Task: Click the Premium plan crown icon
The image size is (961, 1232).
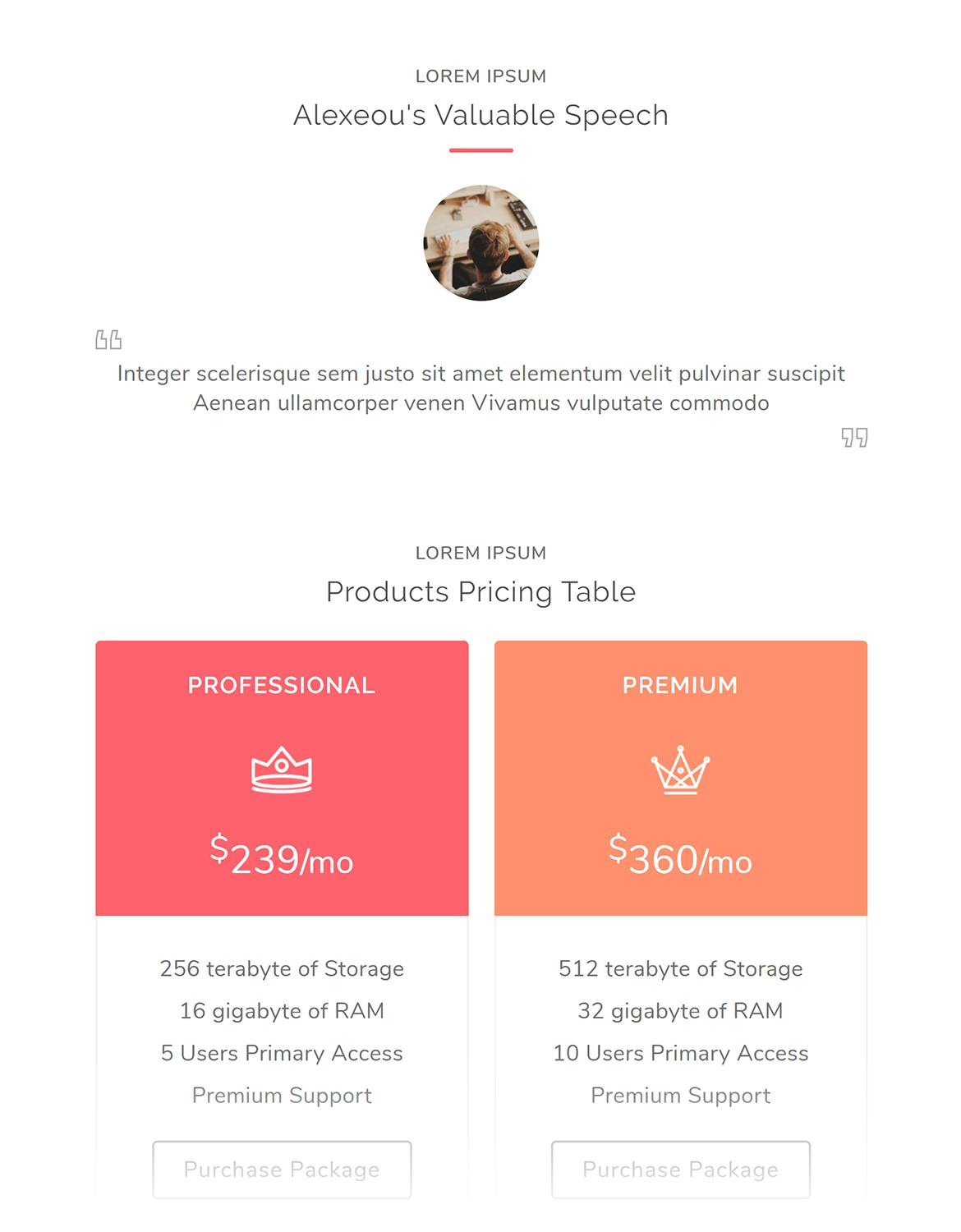Action: tap(680, 770)
